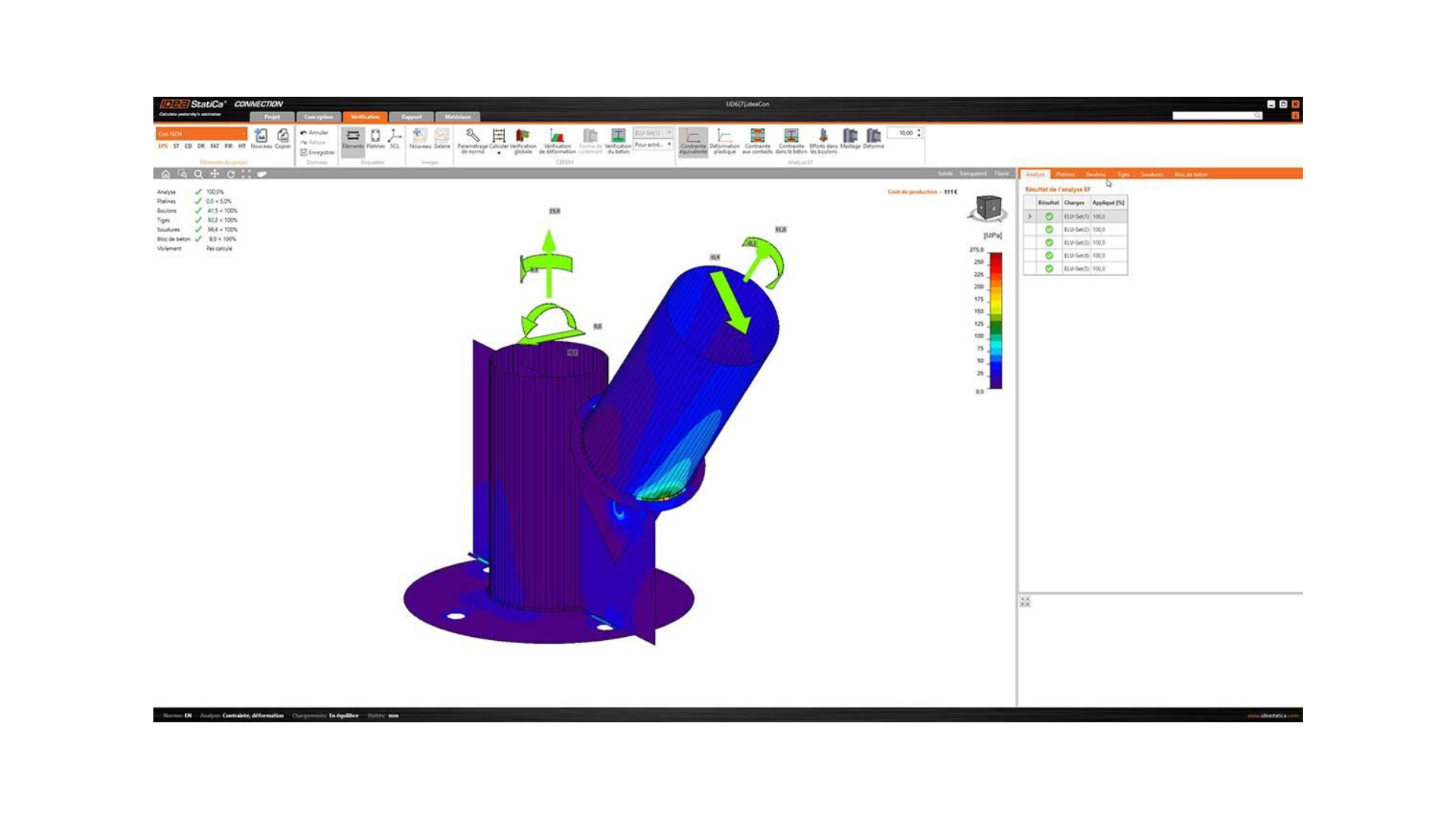Click the 3D view orientation cube

pyautogui.click(x=988, y=207)
